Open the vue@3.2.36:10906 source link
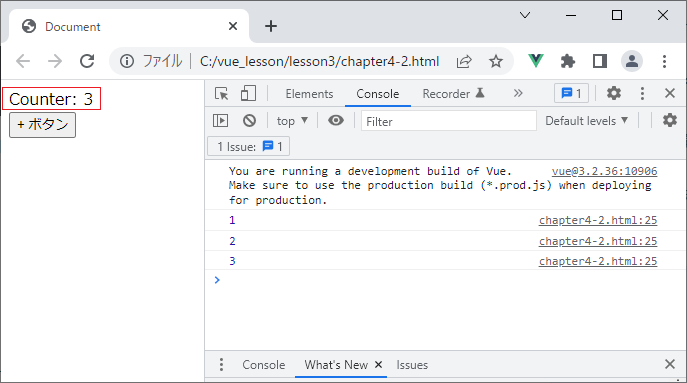 coord(604,171)
